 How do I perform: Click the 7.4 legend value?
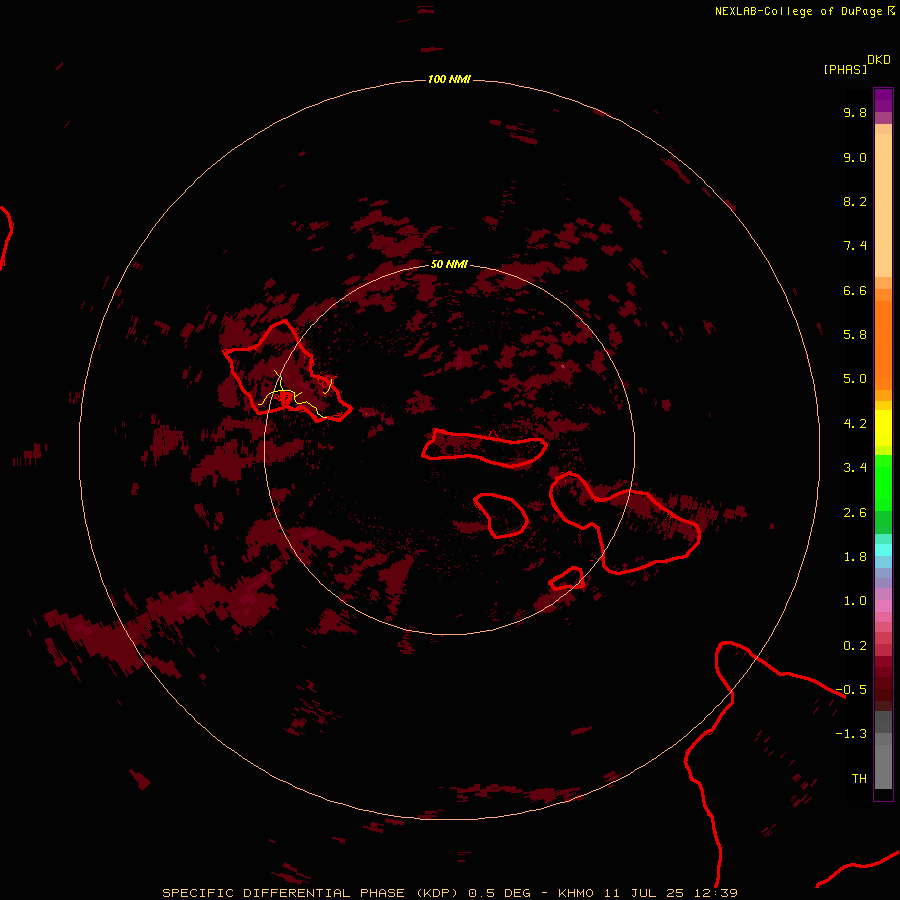(855, 246)
